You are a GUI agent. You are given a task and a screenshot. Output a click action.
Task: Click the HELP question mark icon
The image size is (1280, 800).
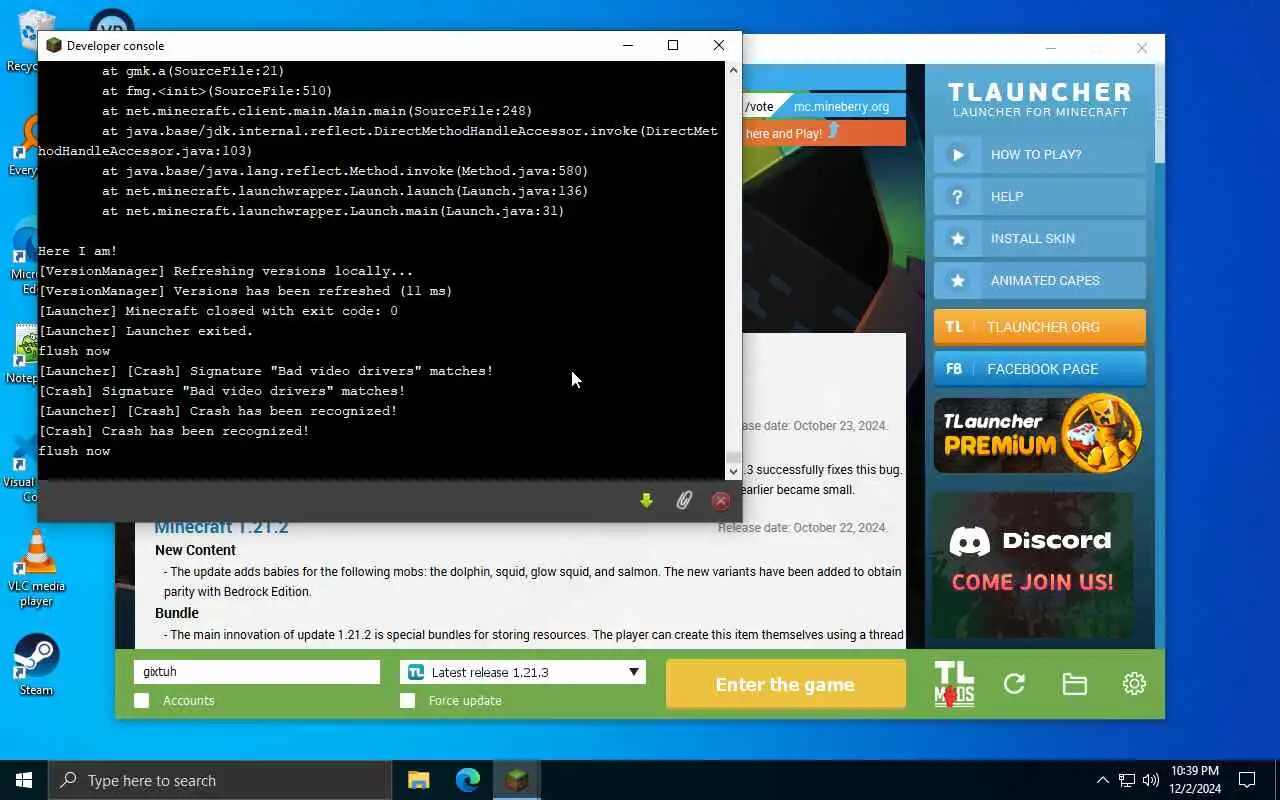pyautogui.click(x=957, y=197)
